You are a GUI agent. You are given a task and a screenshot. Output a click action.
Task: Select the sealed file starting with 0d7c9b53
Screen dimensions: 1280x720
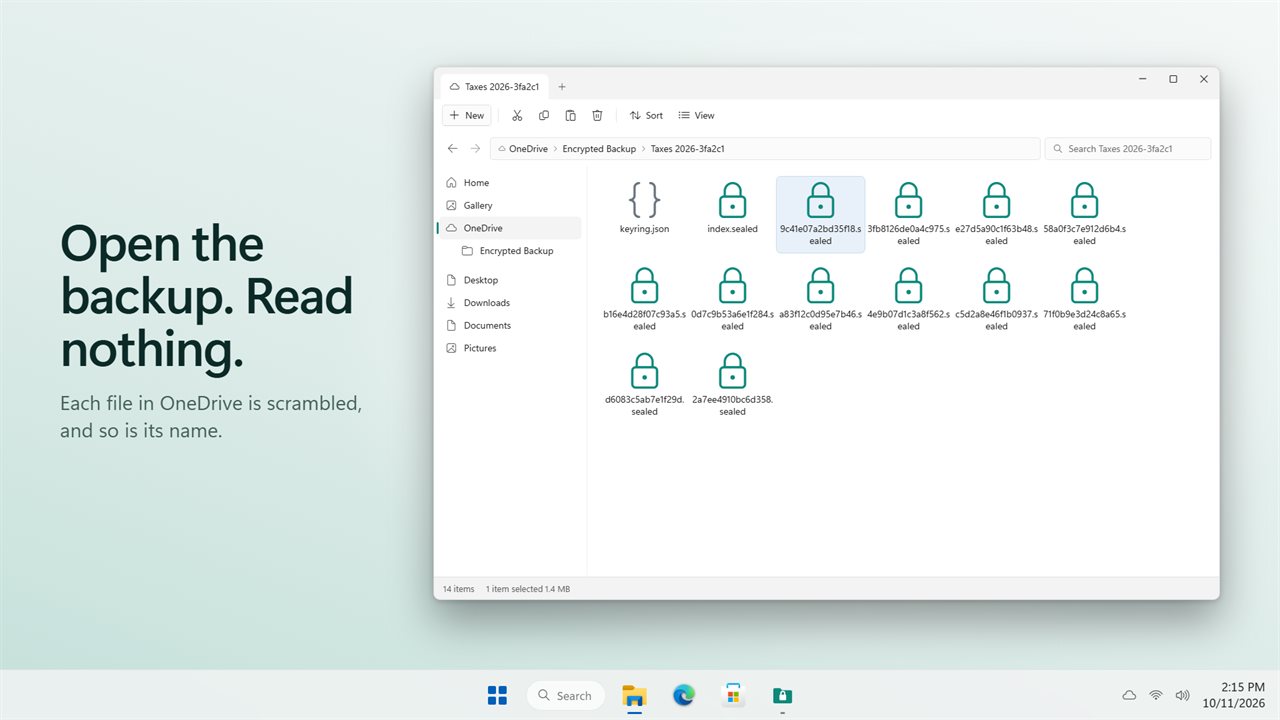[x=733, y=299]
